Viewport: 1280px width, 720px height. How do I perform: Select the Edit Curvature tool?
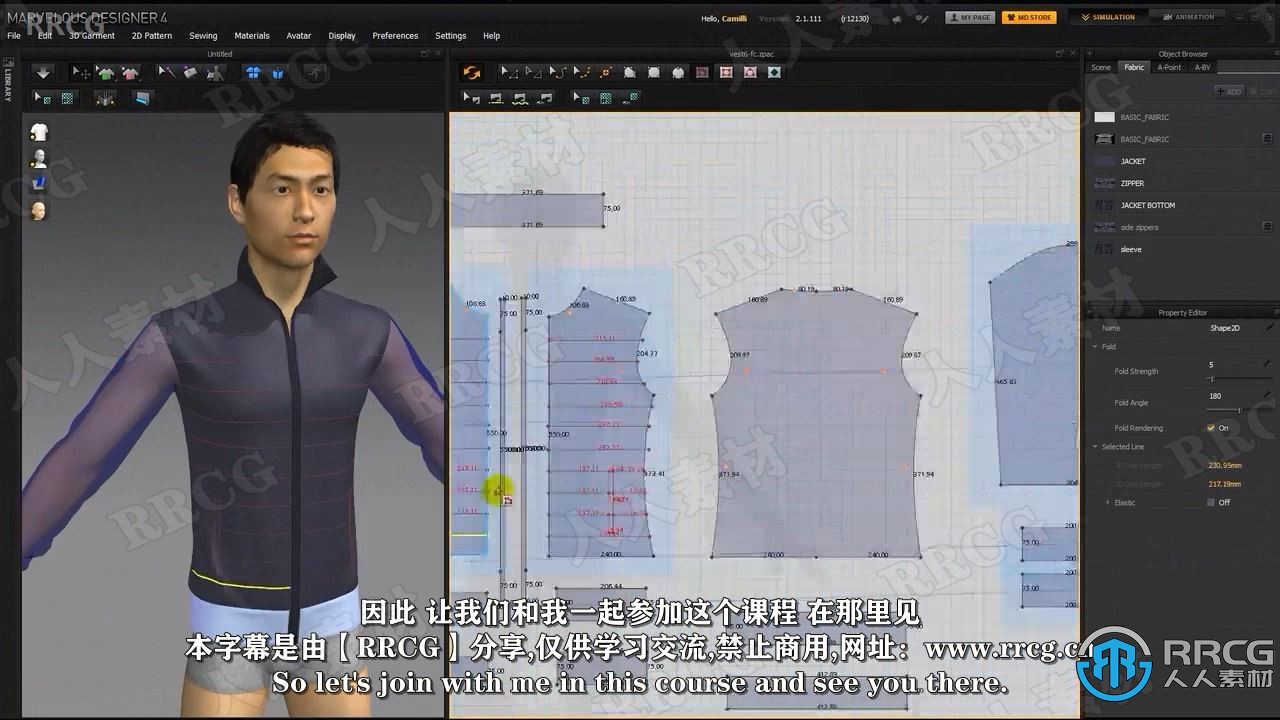(558, 73)
